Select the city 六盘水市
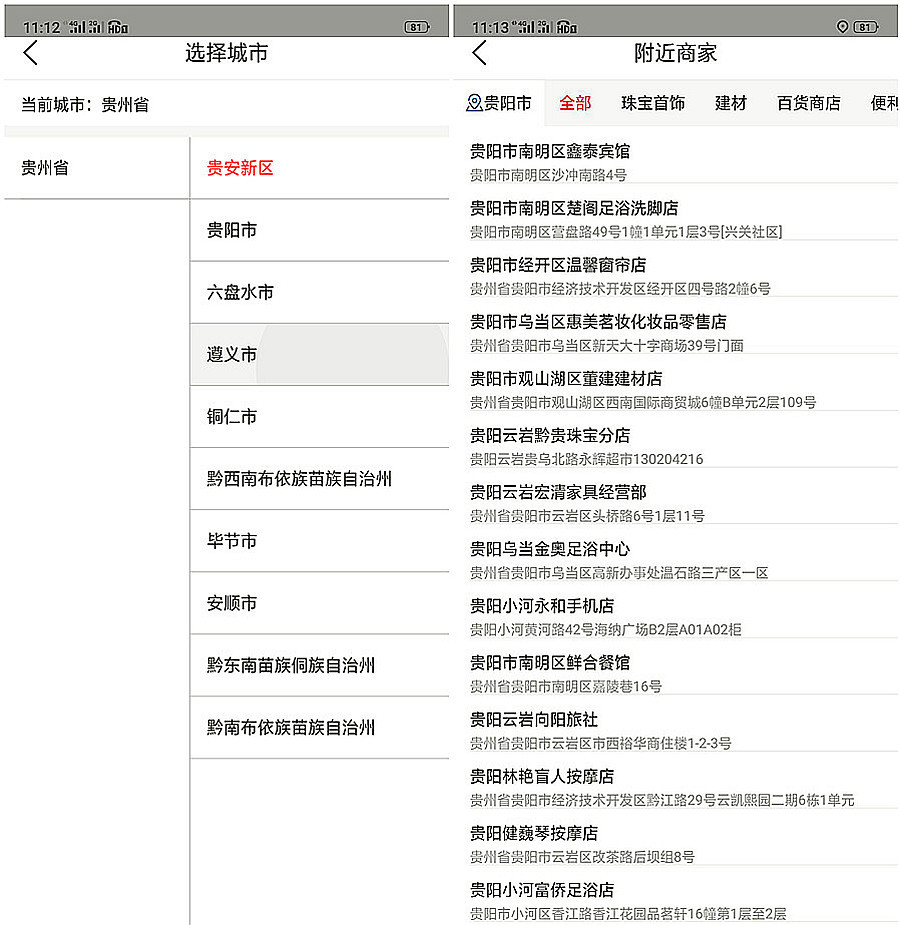 (x=320, y=293)
